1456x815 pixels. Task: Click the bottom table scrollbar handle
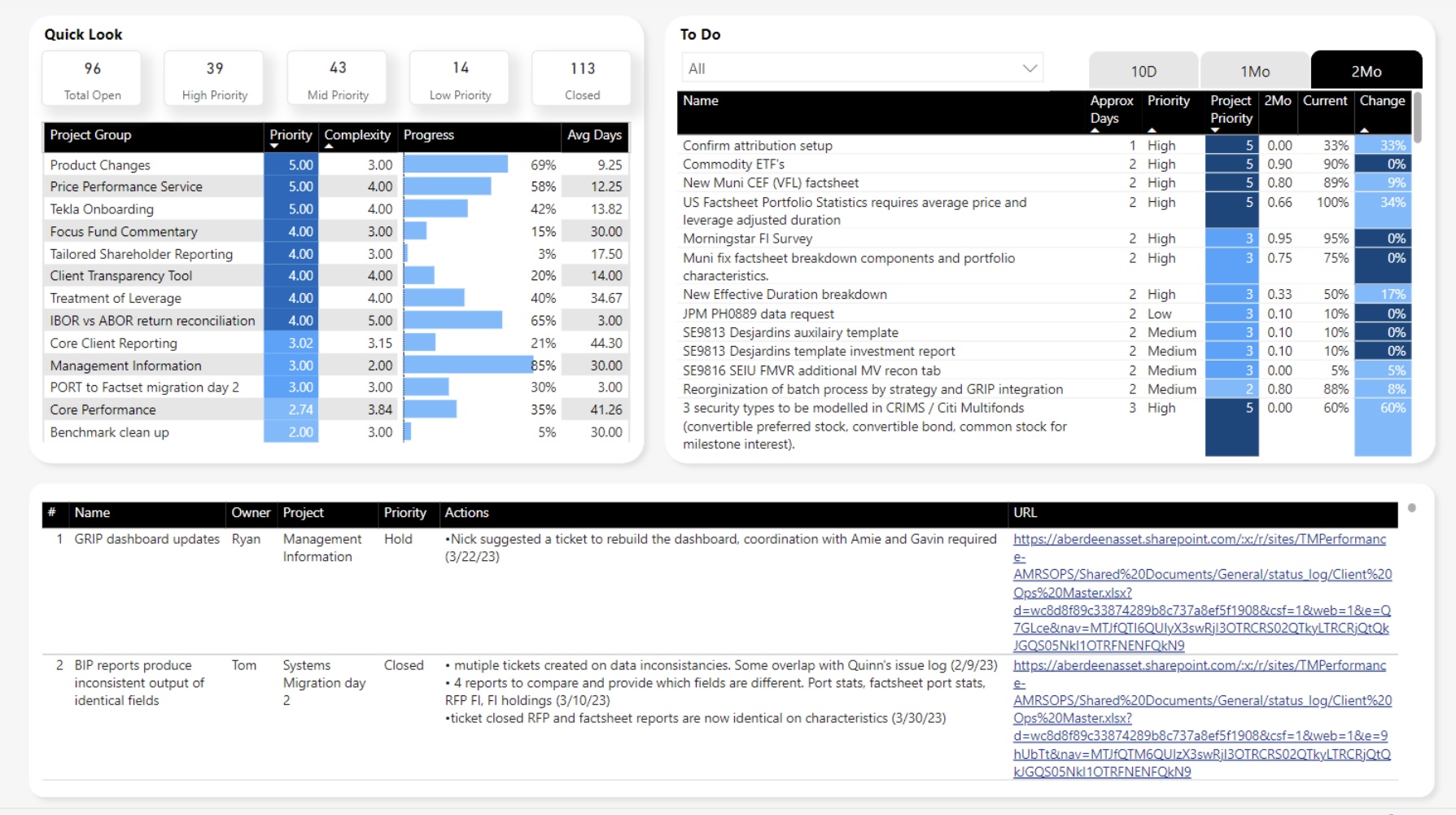1411,508
